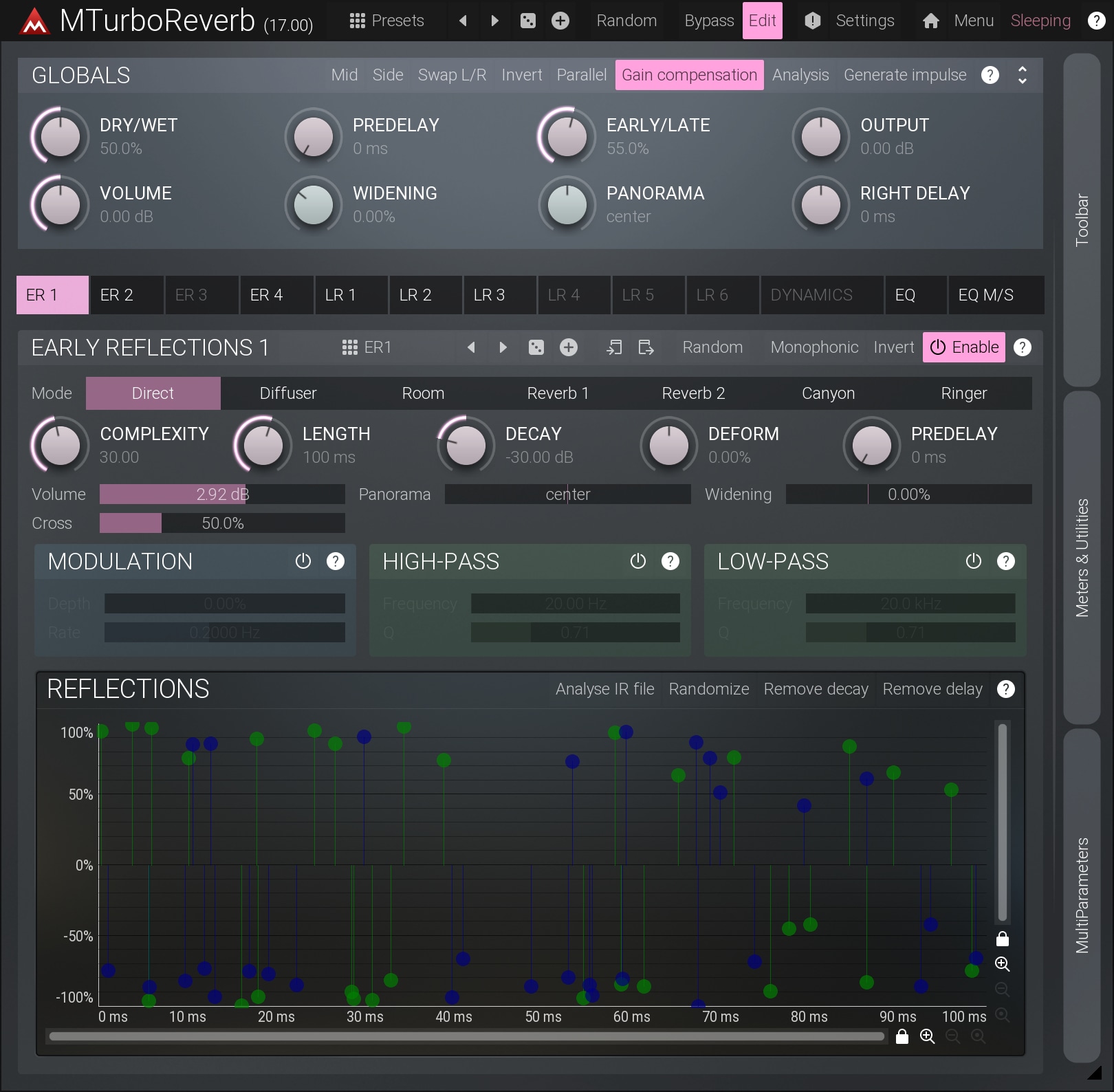
Task: Open help for the Low-Pass panel
Action: point(1005,562)
